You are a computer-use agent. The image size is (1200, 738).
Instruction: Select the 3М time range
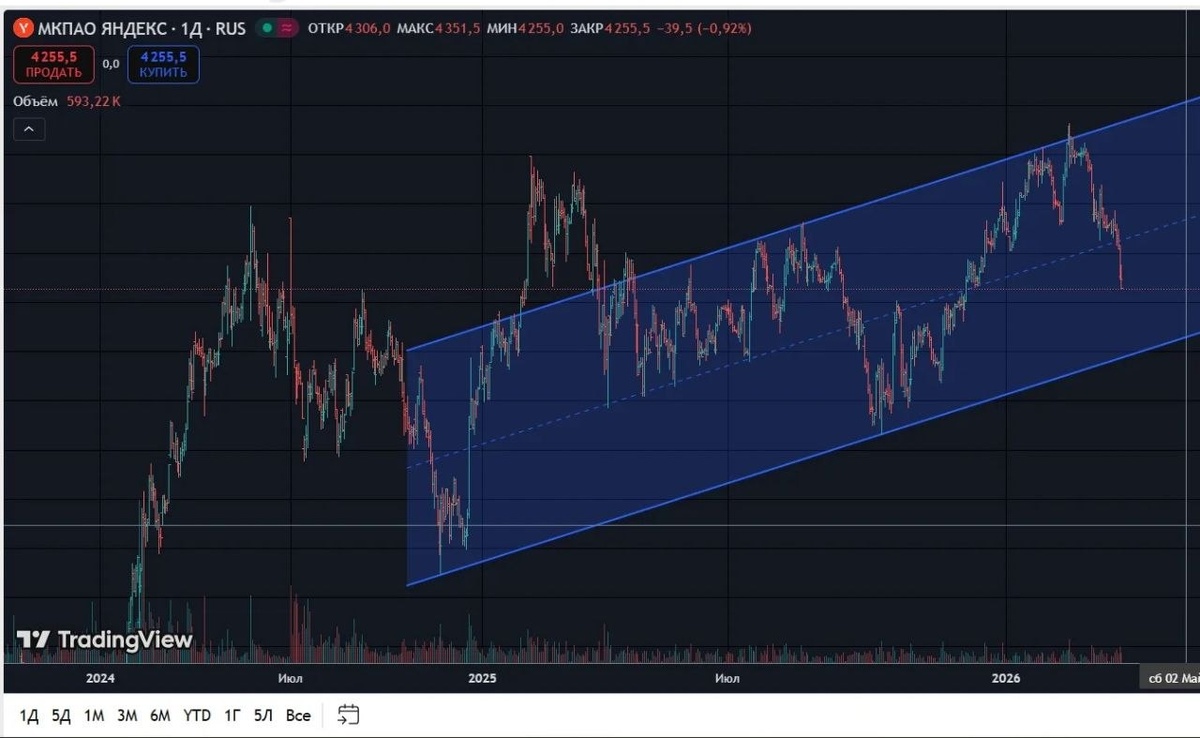click(x=127, y=715)
